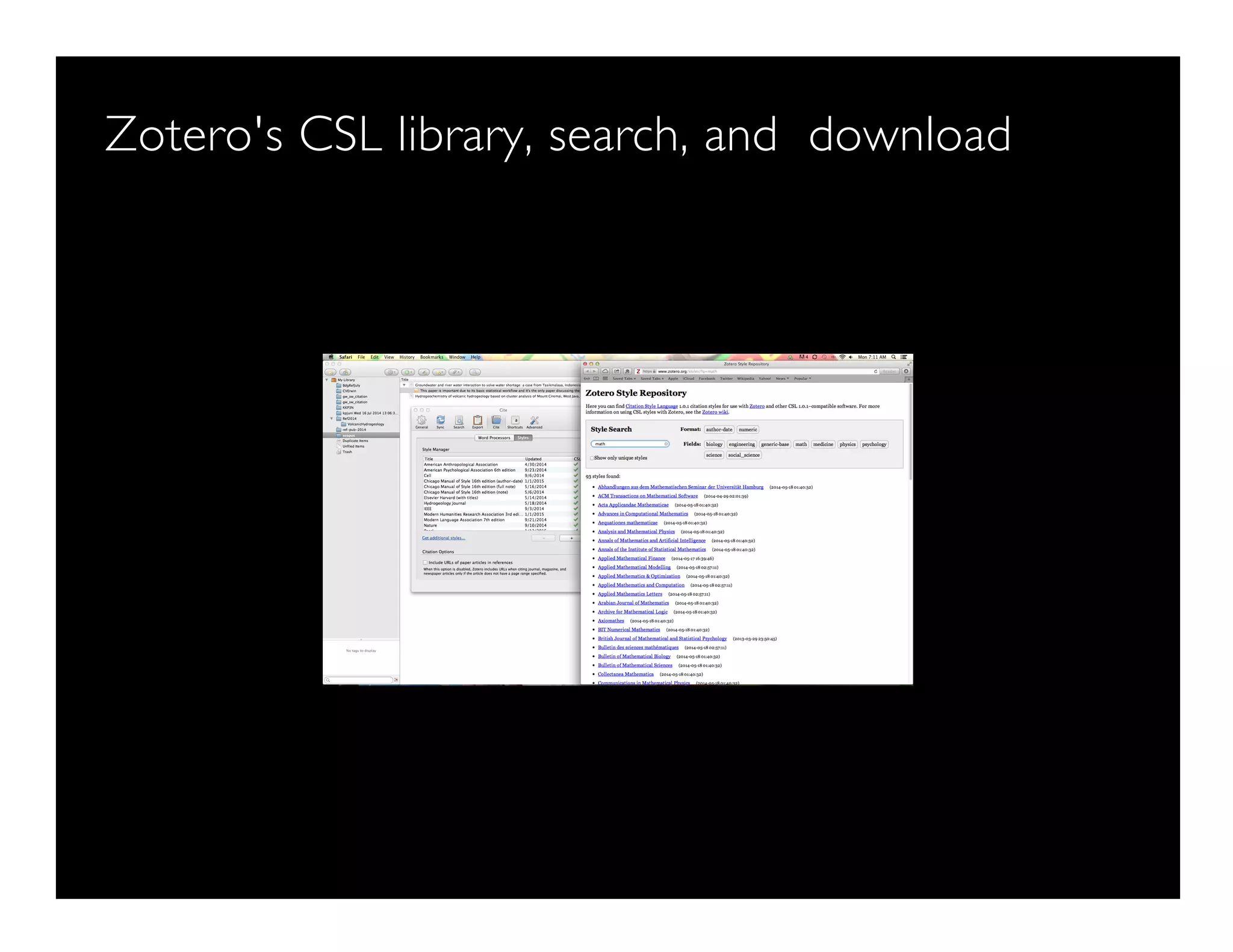Open the Shortcuts preferences pane icon

pos(515,421)
